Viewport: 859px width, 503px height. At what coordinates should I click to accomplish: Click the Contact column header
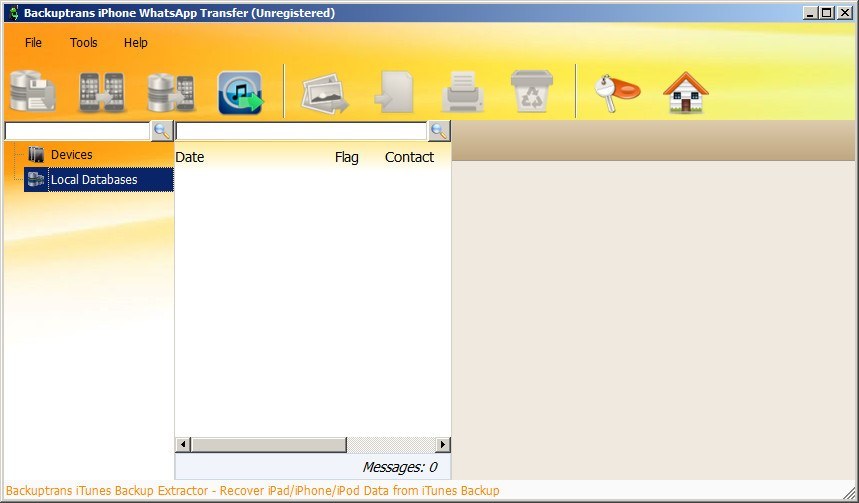click(409, 157)
